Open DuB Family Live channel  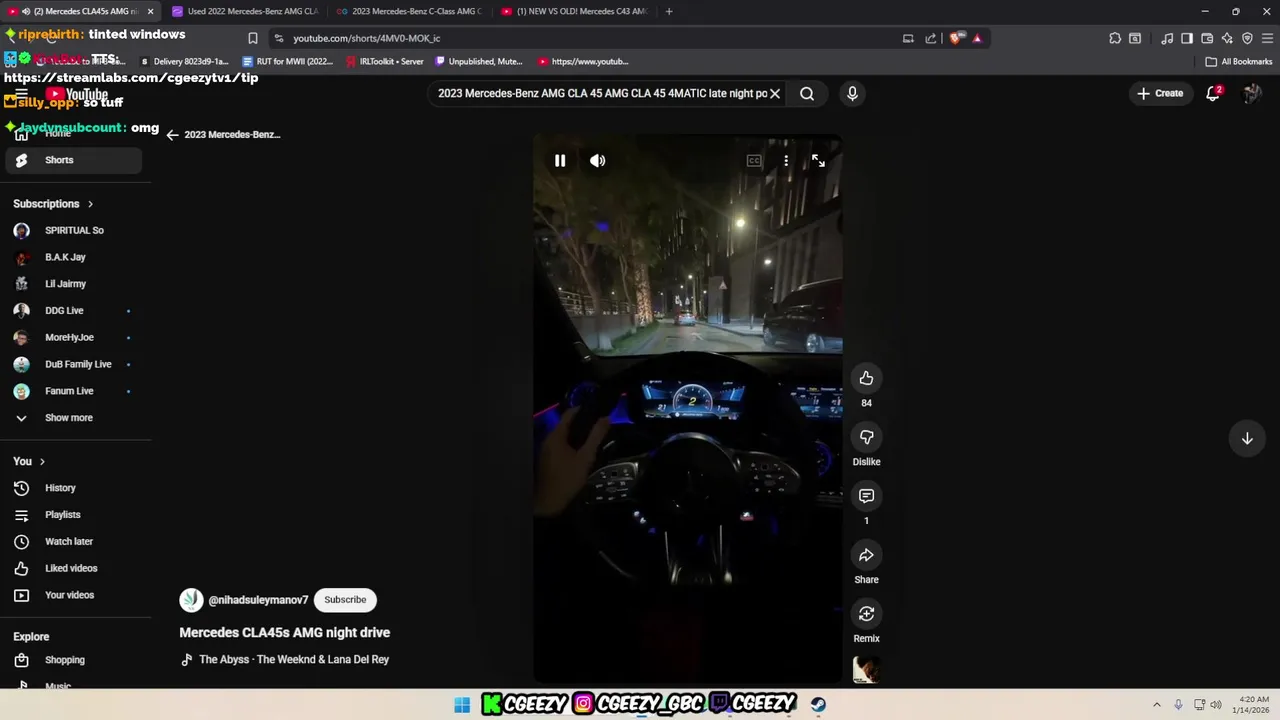(x=73, y=365)
